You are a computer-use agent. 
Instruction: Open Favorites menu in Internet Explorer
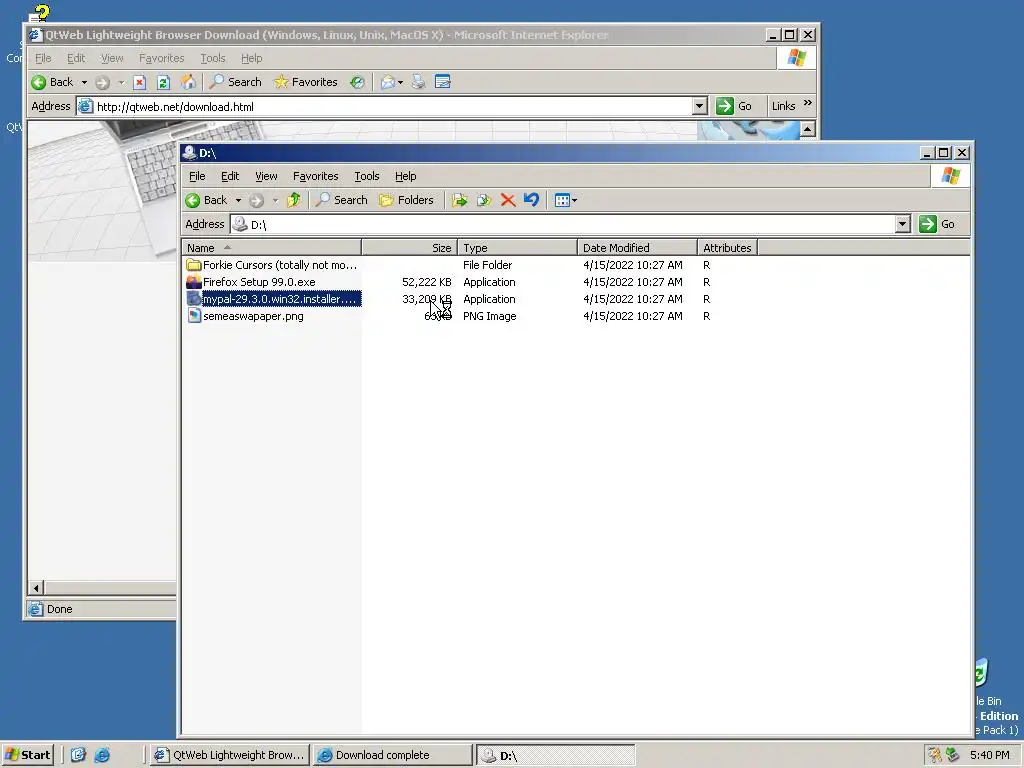pos(161,58)
